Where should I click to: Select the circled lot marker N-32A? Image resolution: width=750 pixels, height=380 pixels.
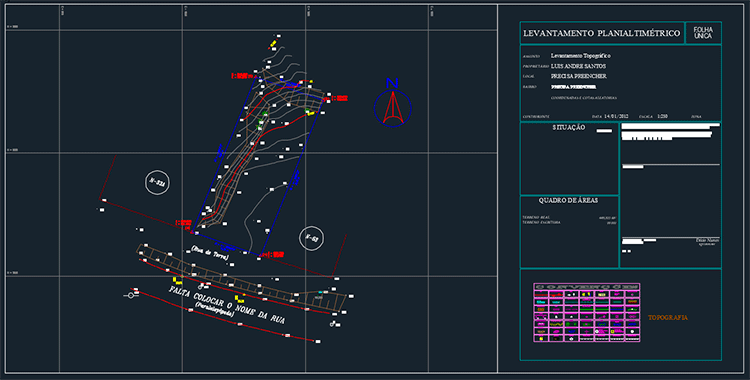coord(157,182)
